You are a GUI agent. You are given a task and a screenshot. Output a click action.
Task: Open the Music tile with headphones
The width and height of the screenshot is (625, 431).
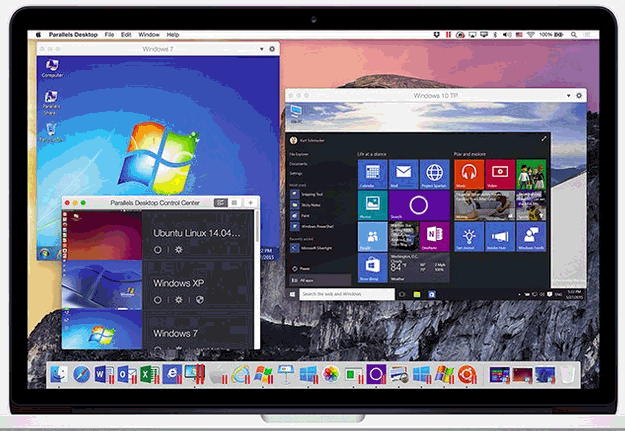(469, 174)
